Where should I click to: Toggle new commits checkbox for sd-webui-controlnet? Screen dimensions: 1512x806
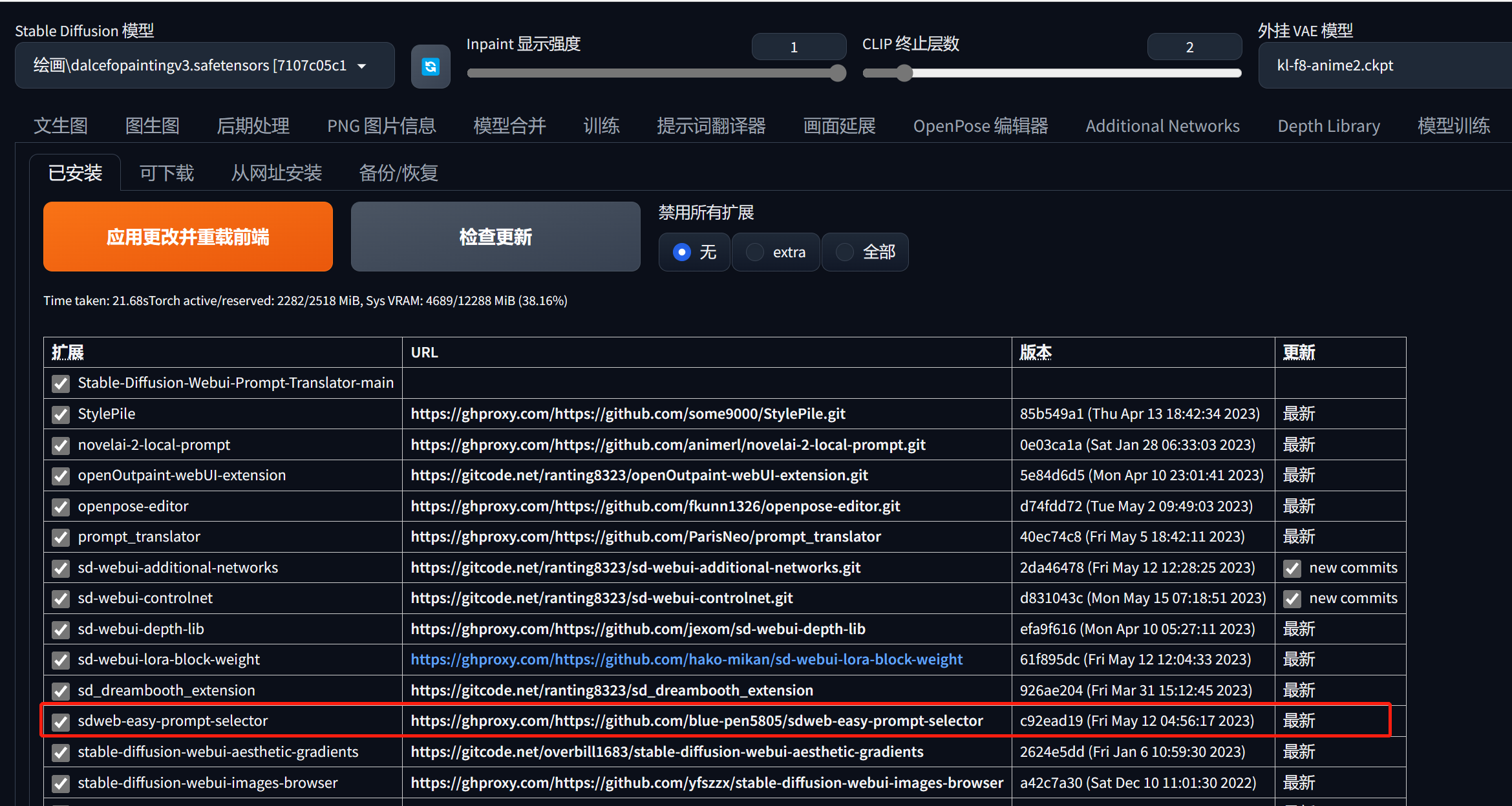coord(1292,599)
